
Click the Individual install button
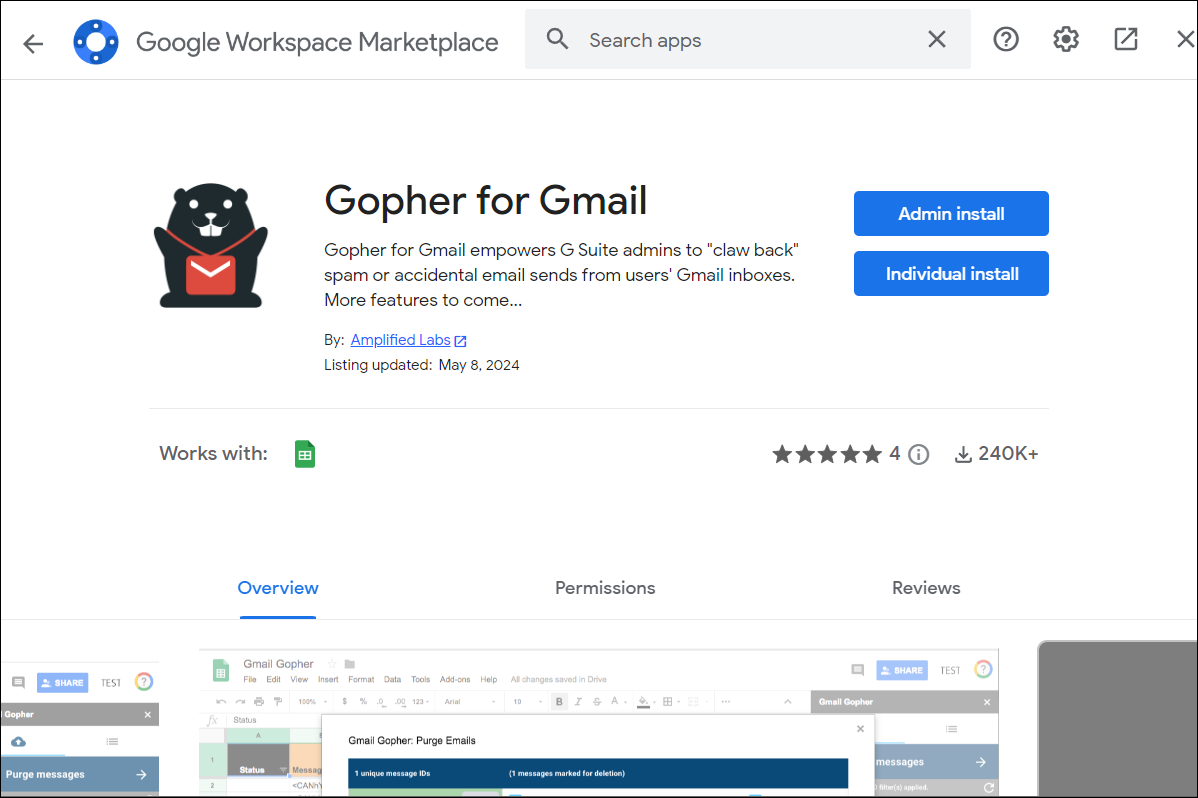coord(951,274)
